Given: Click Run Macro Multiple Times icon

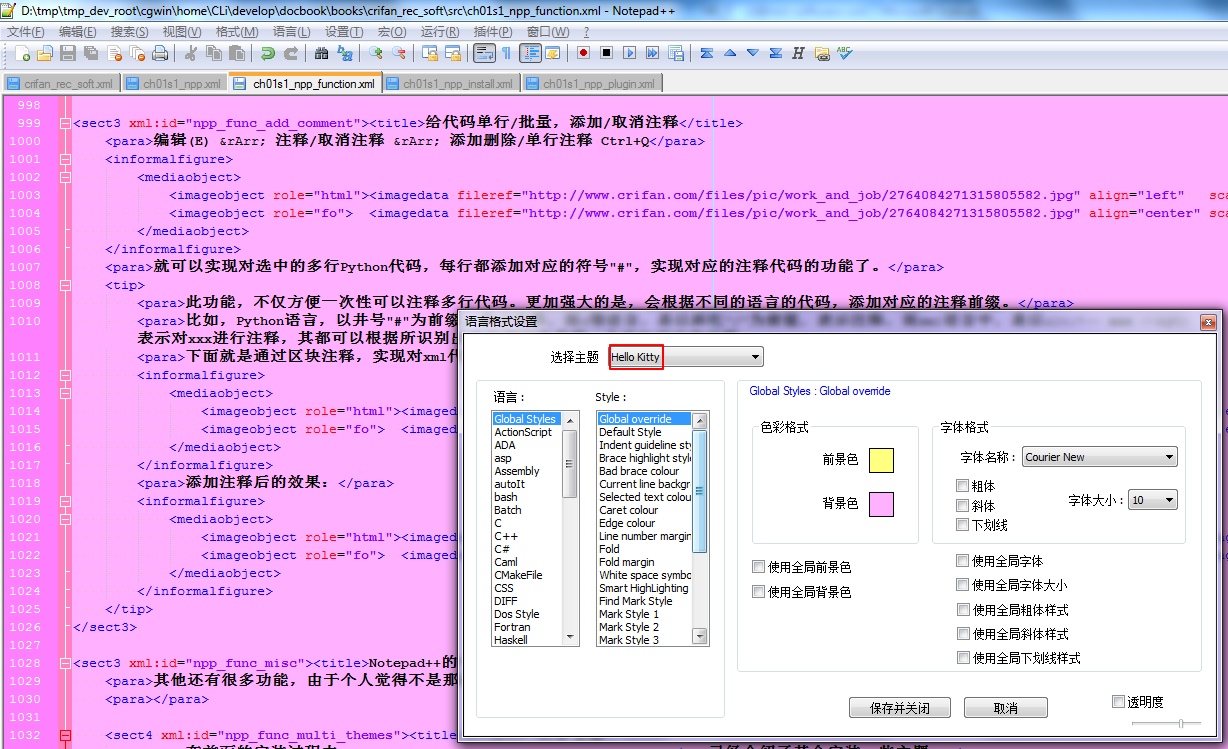Looking at the screenshot, I should point(653,53).
